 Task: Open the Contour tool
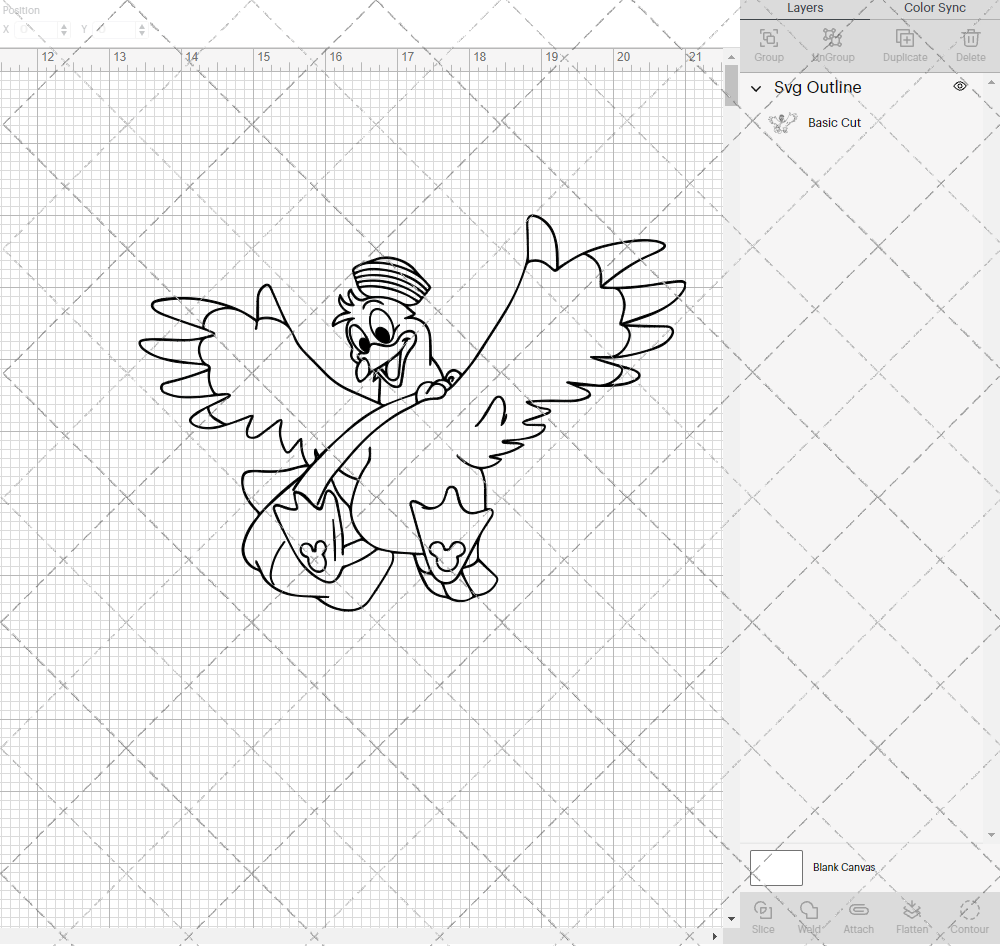click(969, 916)
